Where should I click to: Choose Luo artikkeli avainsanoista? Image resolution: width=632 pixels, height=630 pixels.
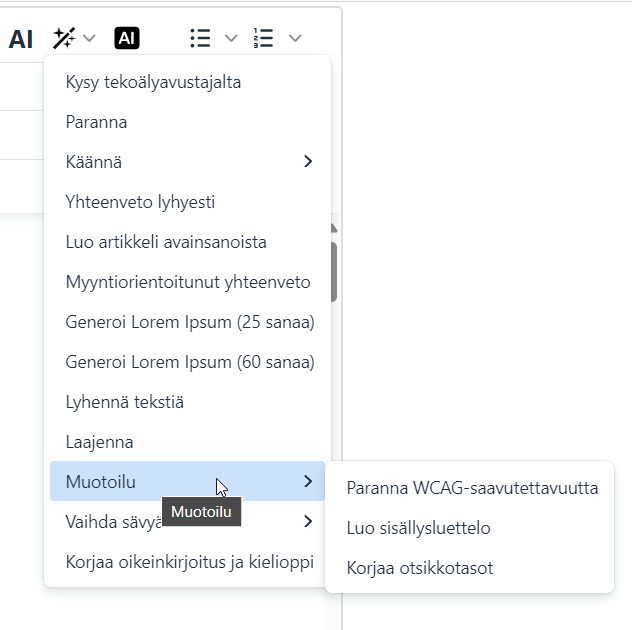(x=187, y=242)
